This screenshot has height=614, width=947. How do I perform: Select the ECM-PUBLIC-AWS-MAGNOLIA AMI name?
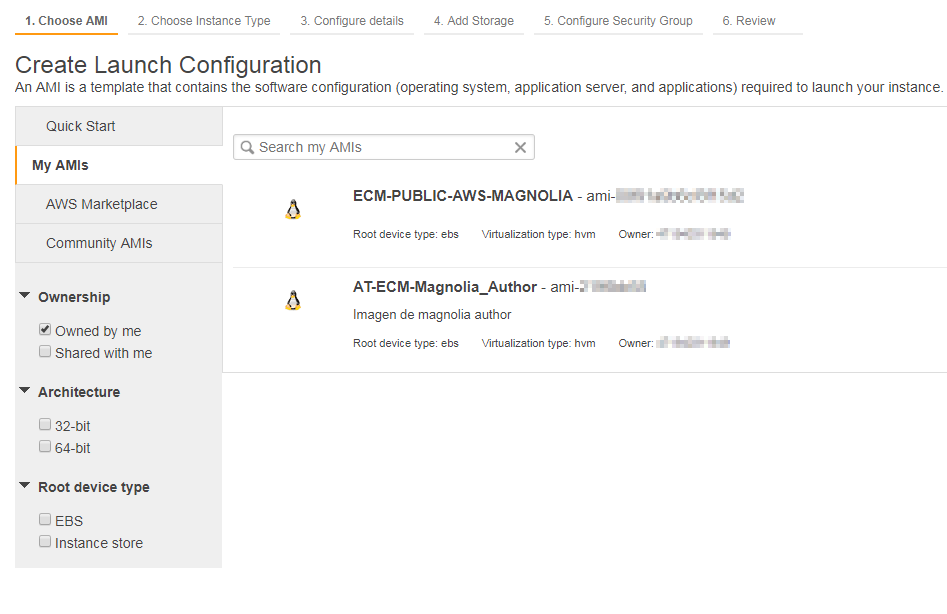463,196
